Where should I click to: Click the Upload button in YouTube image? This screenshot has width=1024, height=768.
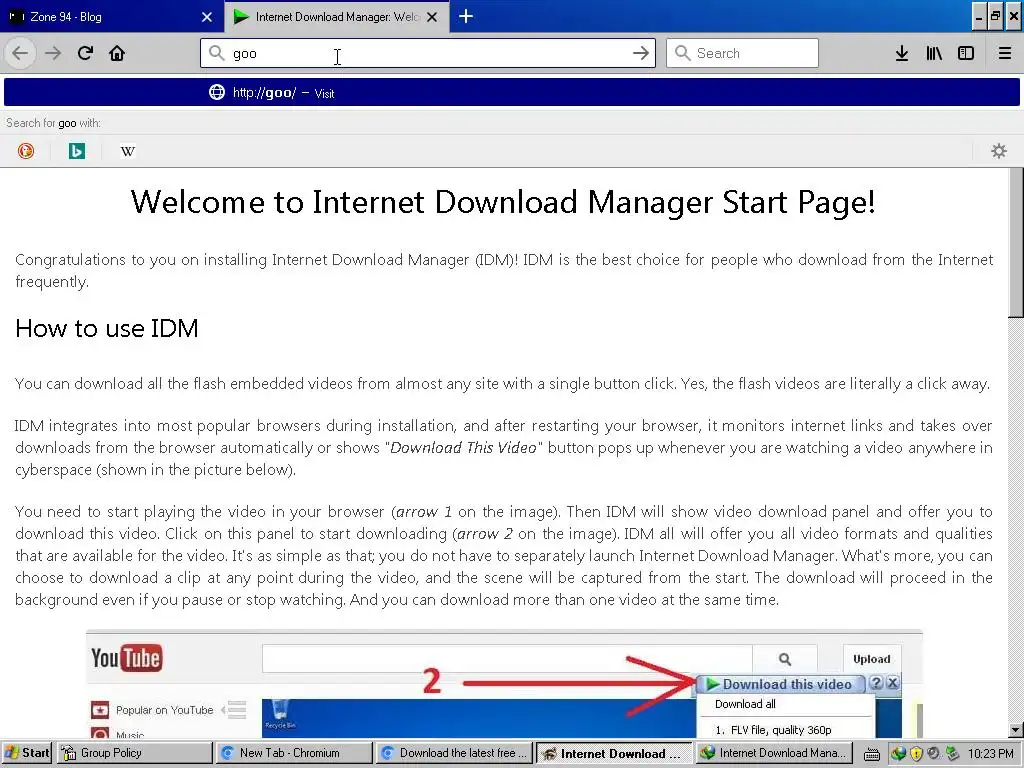point(871,659)
